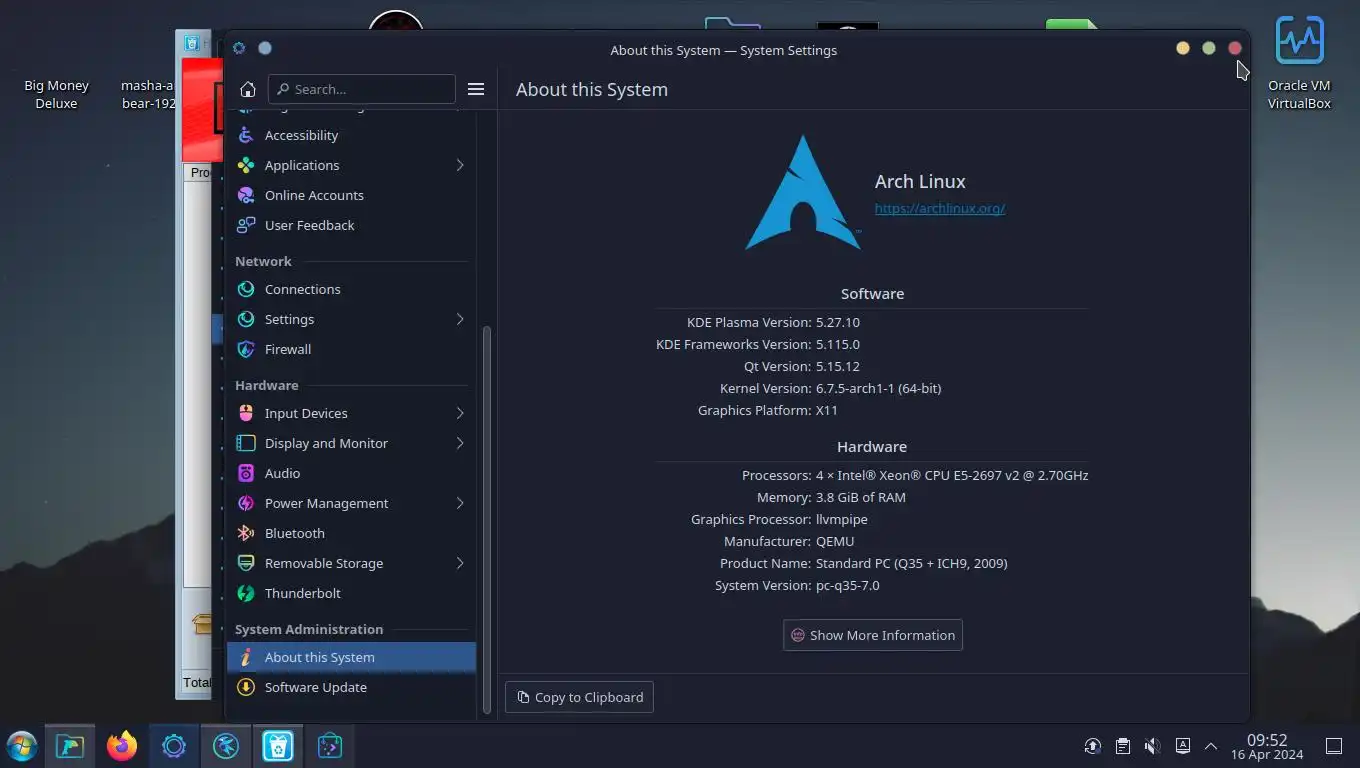Image resolution: width=1360 pixels, height=768 pixels.
Task: Click the hummingbird app taskbar icon
Action: point(226,746)
